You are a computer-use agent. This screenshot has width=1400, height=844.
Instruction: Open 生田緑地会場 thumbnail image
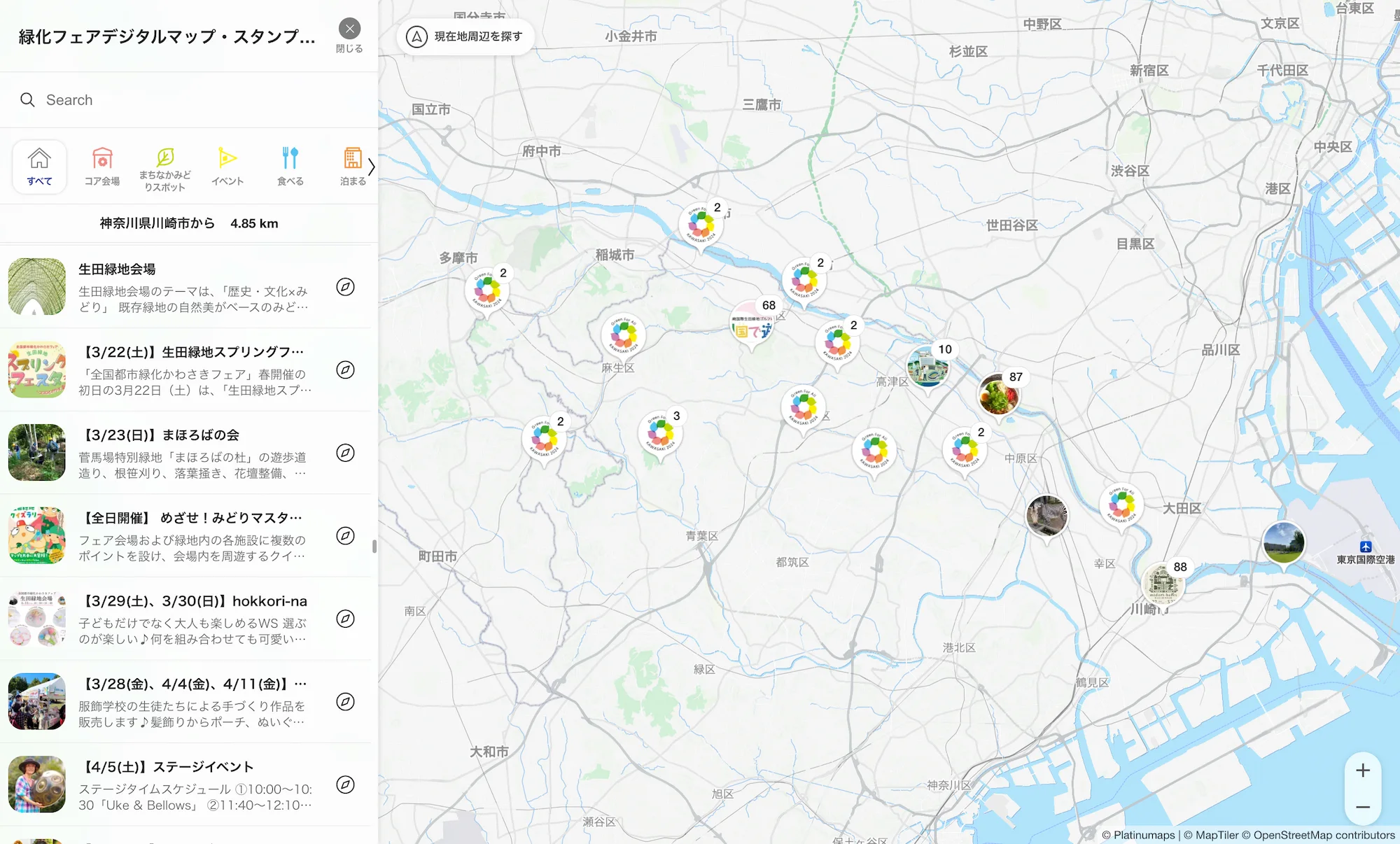(x=37, y=287)
